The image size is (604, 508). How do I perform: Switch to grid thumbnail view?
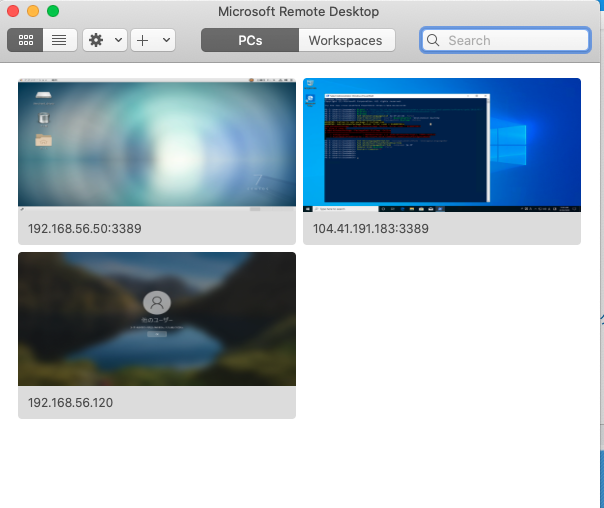(25, 40)
